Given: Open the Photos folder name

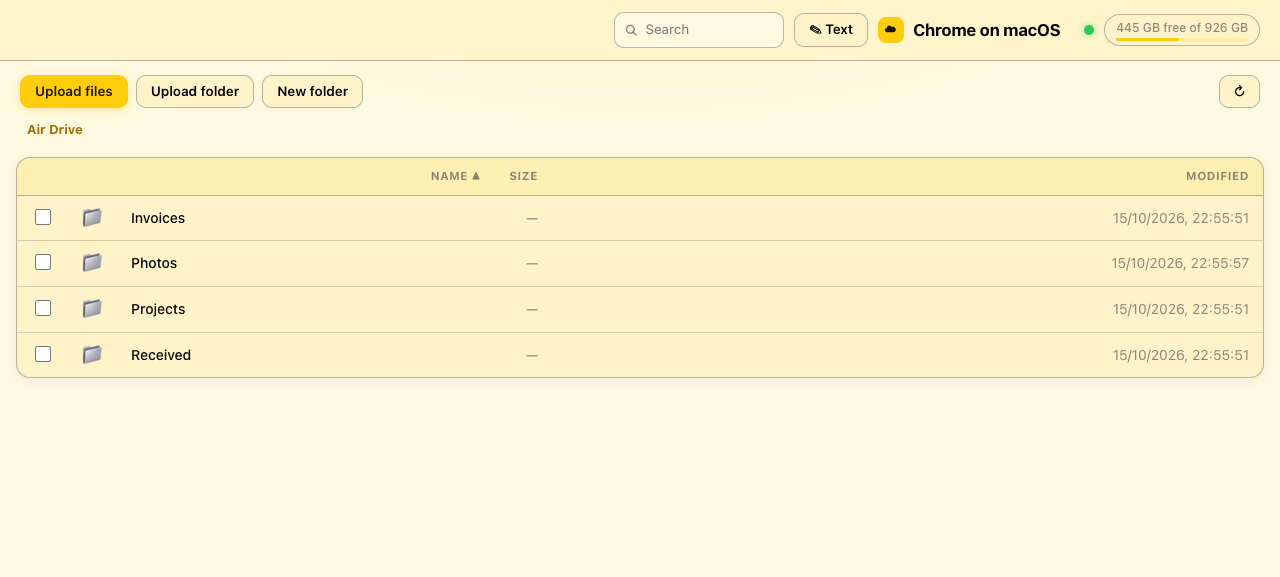Looking at the screenshot, I should (154, 263).
